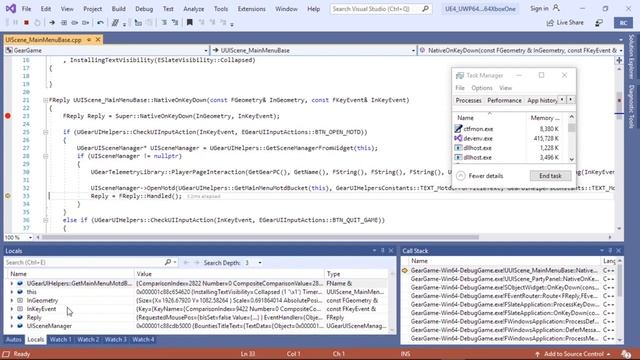The image size is (640, 360).
Task: Click the Step Out toolbar icon
Action: [86, 23]
